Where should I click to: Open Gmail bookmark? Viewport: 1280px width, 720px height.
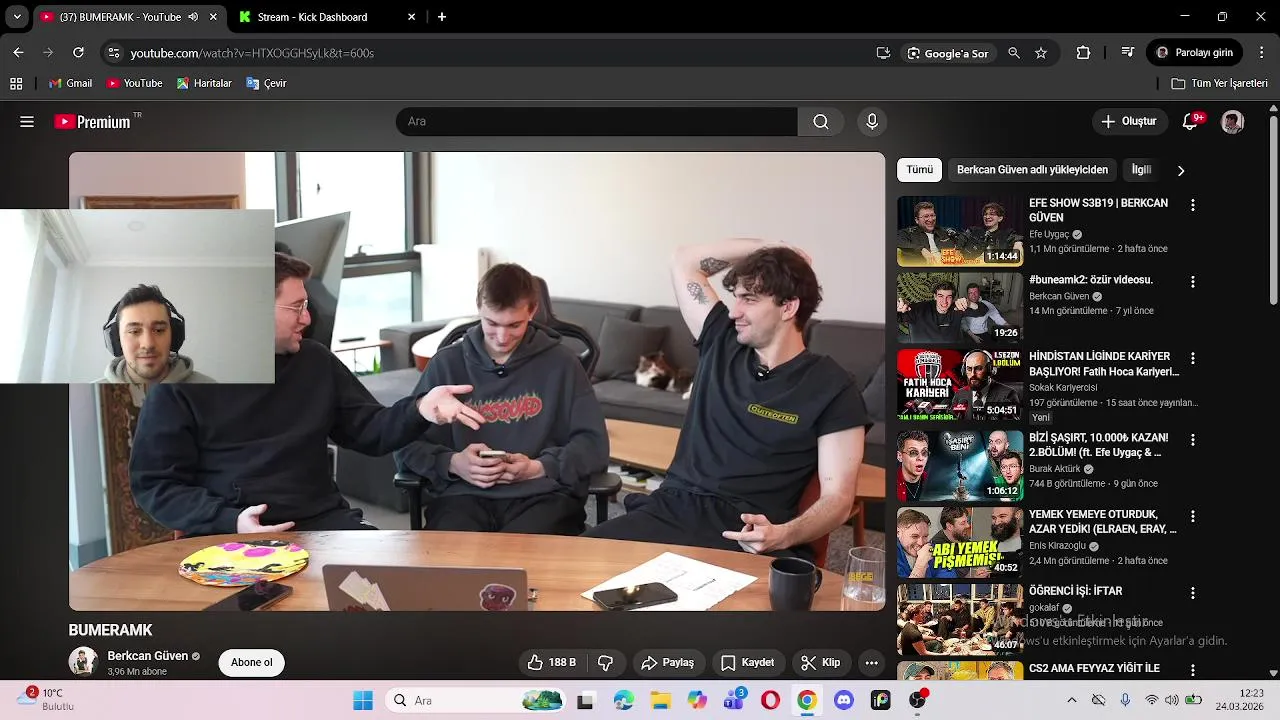pos(70,83)
